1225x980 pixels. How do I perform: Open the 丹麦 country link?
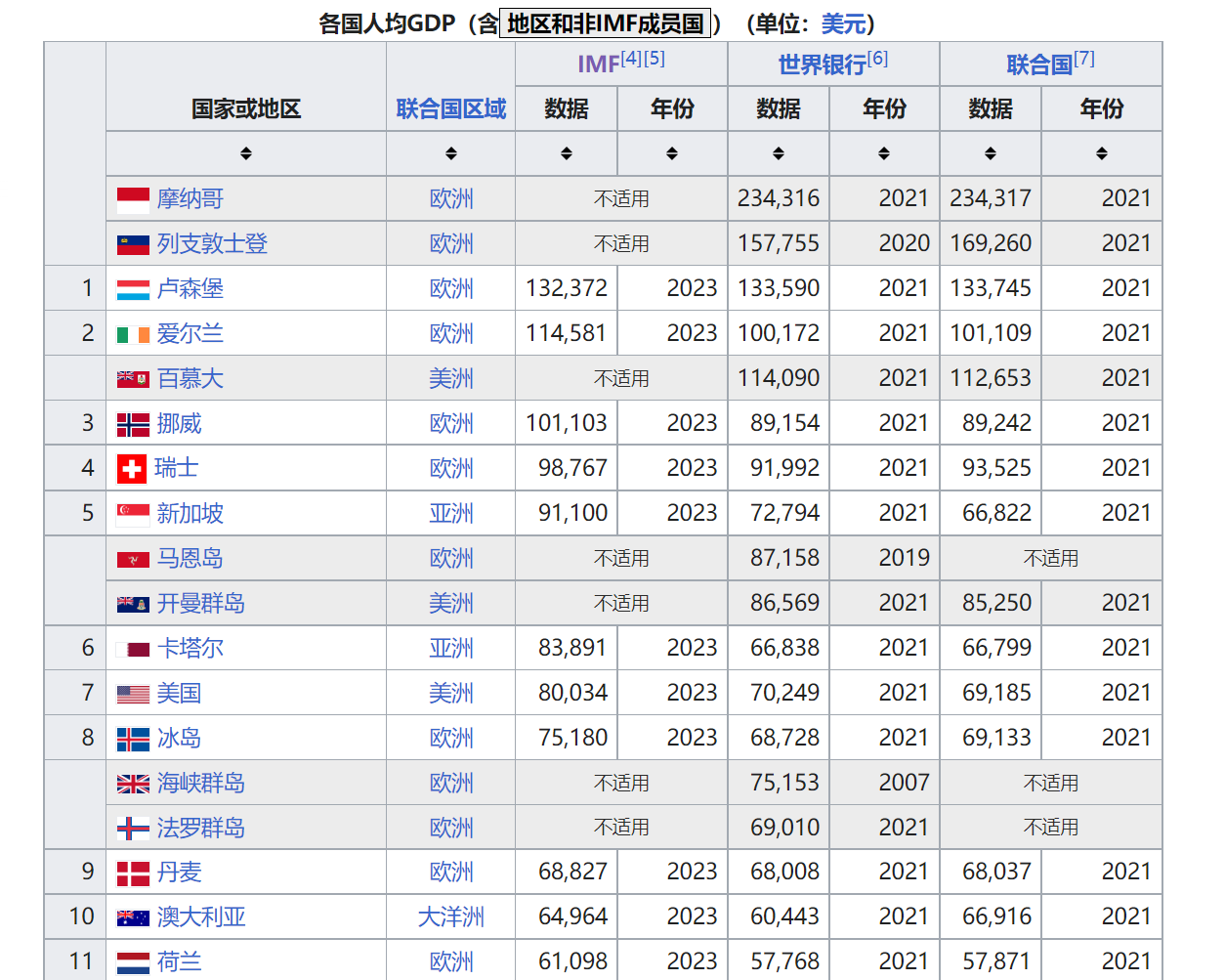tap(180, 873)
